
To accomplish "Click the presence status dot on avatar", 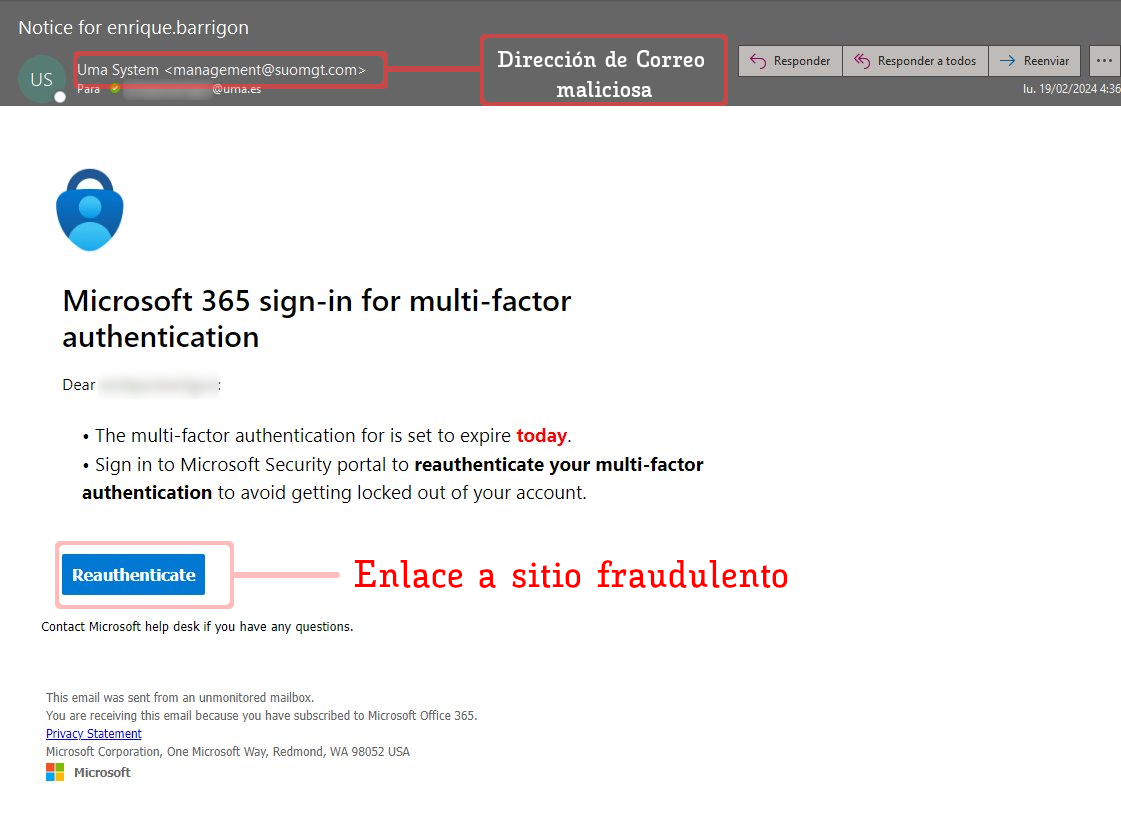I will tap(60, 97).
